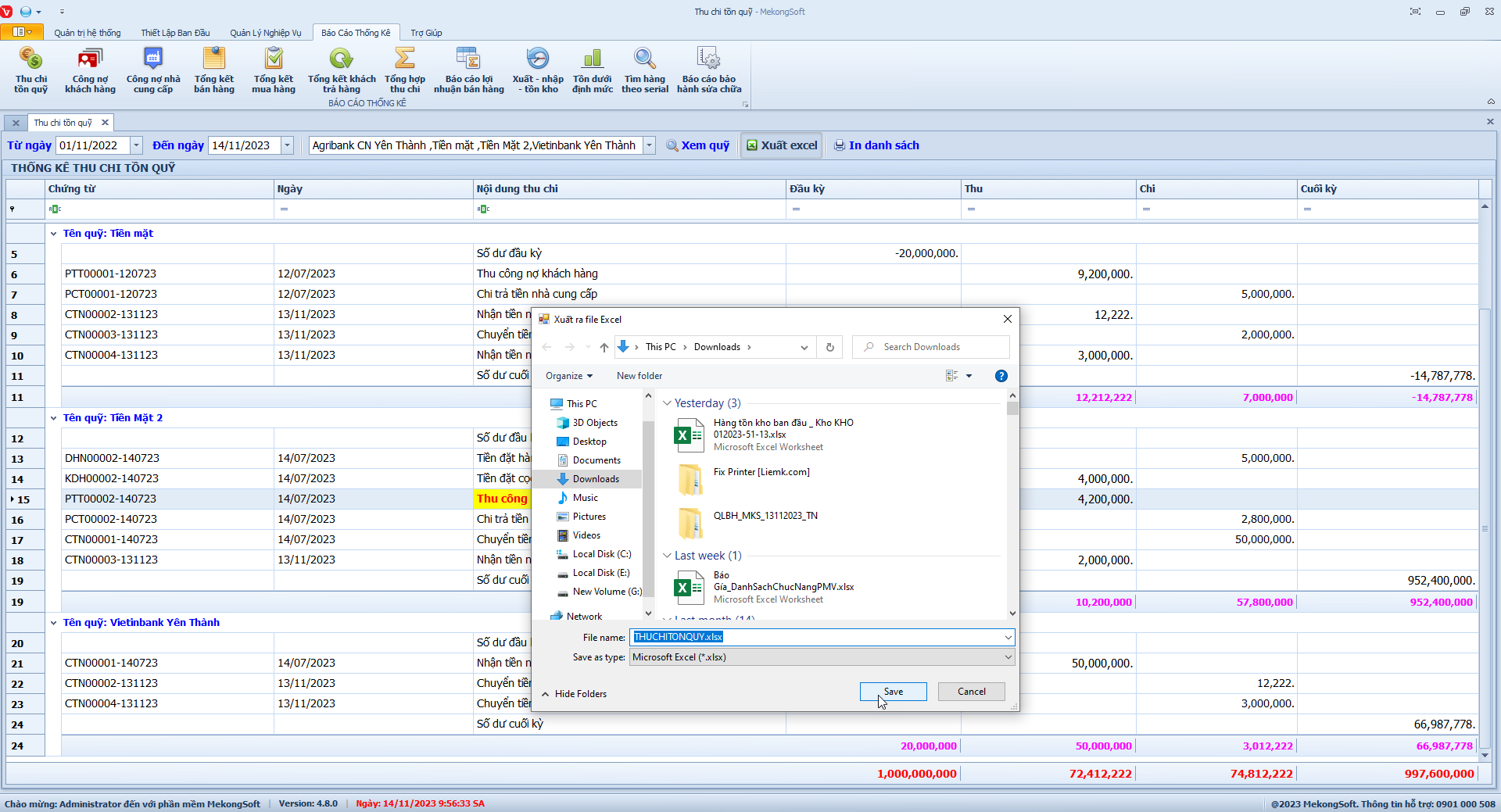
Task: Click refresh icon in dialog address bar
Action: [x=830, y=347]
